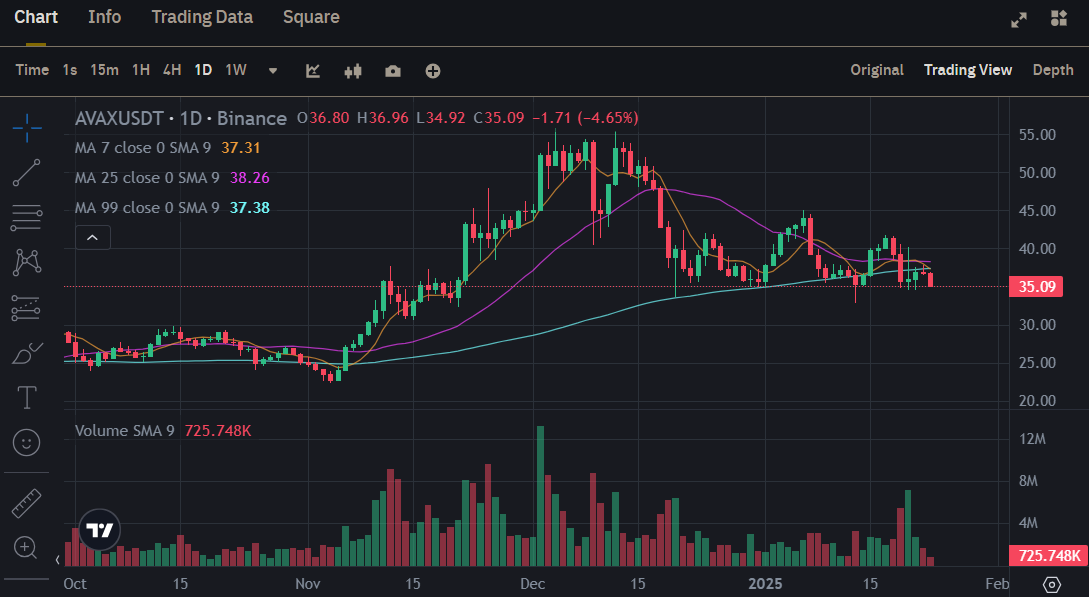Set the interval to 1s

pyautogui.click(x=69, y=70)
